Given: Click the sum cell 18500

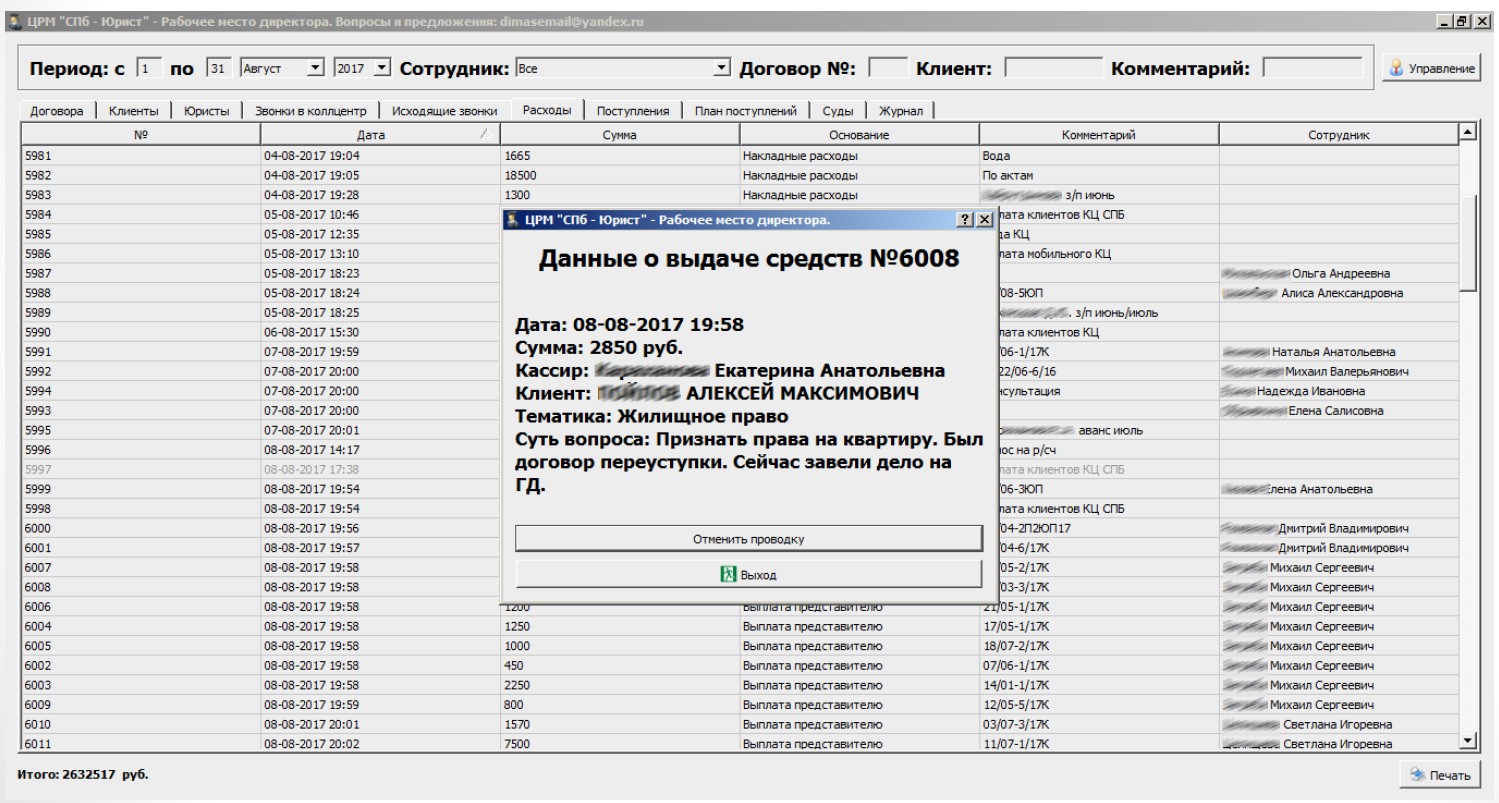Looking at the screenshot, I should [x=620, y=175].
